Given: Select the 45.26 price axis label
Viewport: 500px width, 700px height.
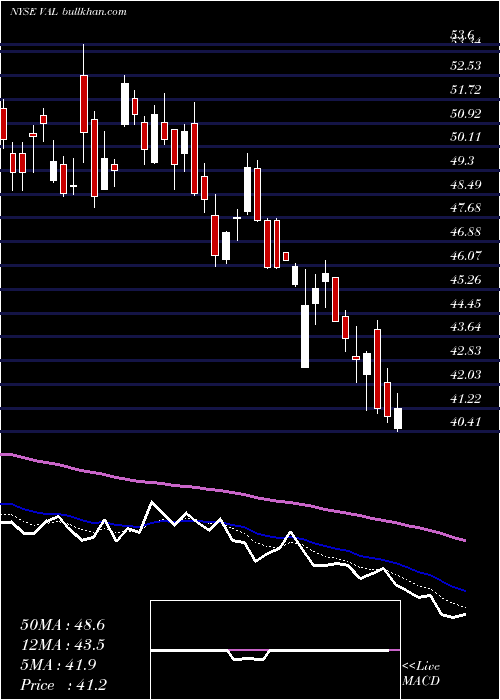Looking at the screenshot, I should (x=466, y=280).
